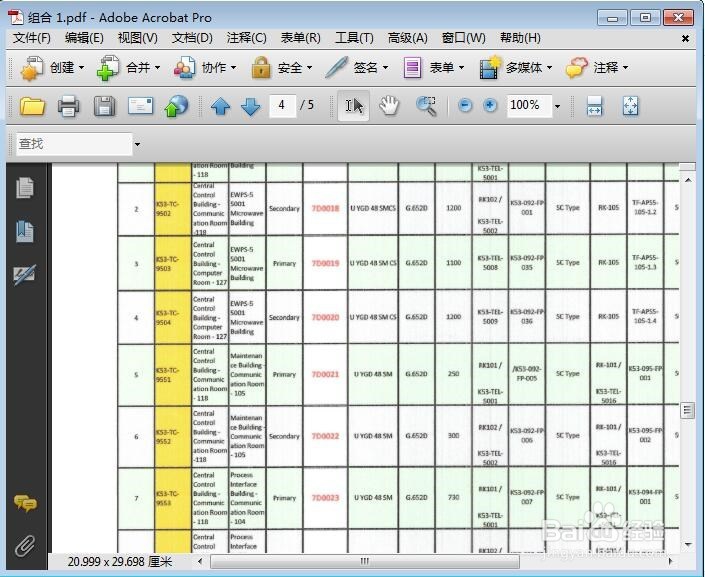Click the red 7D0021 table cell
Screen dimensions: 705x577
click(x=325, y=374)
